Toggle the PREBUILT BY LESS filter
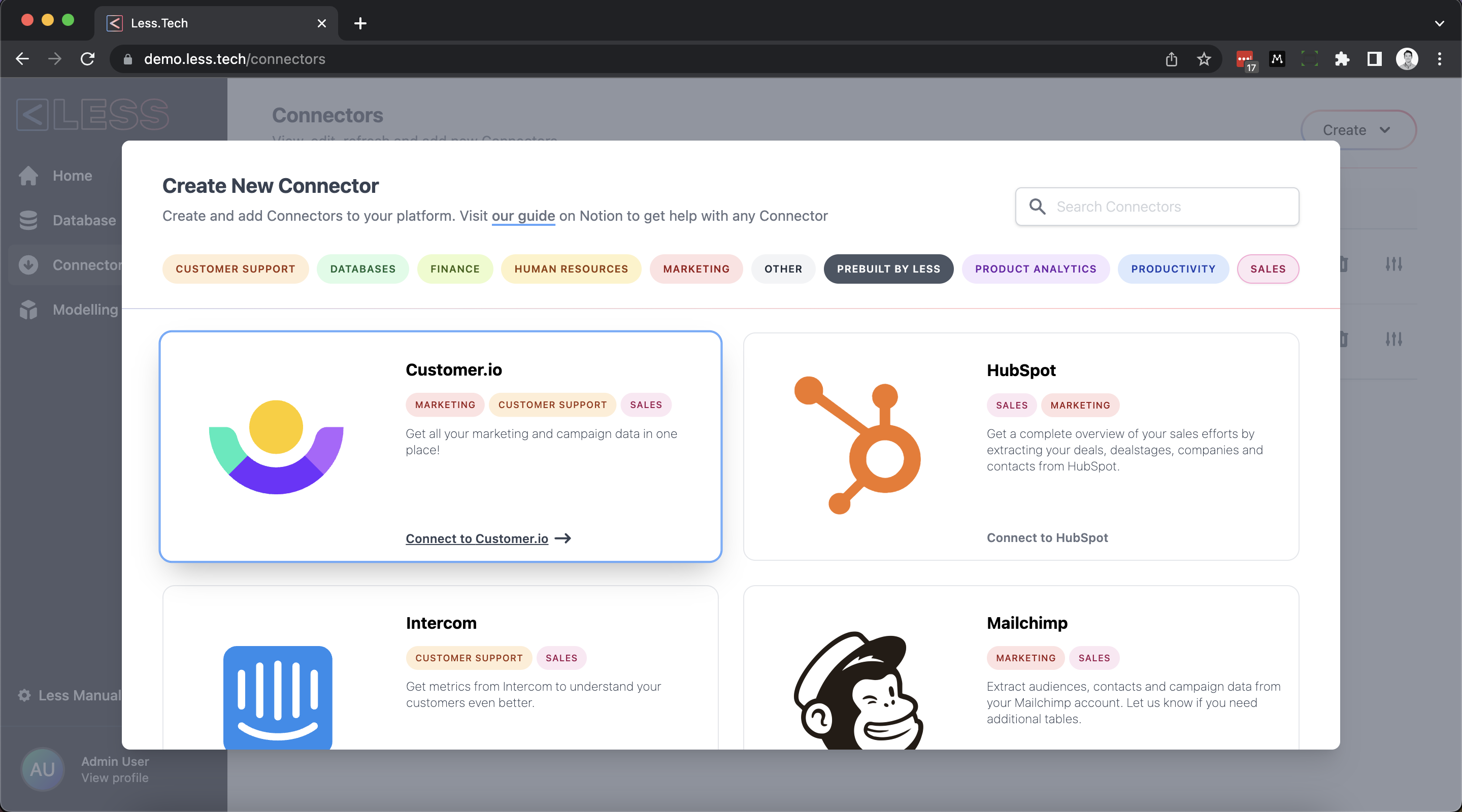This screenshot has width=1462, height=812. (888, 269)
